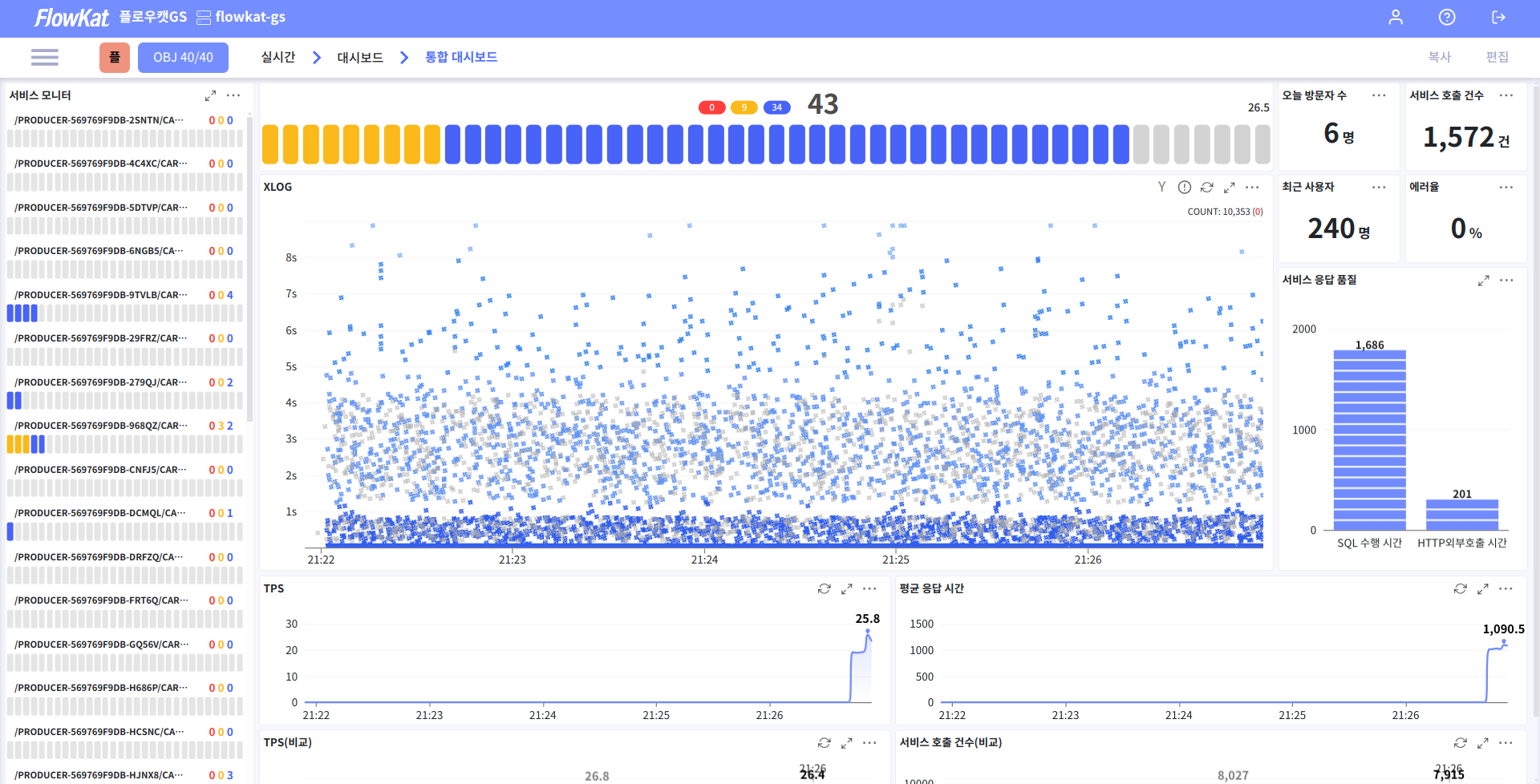Click the user profile icon
This screenshot has width=1540, height=784.
click(1396, 18)
